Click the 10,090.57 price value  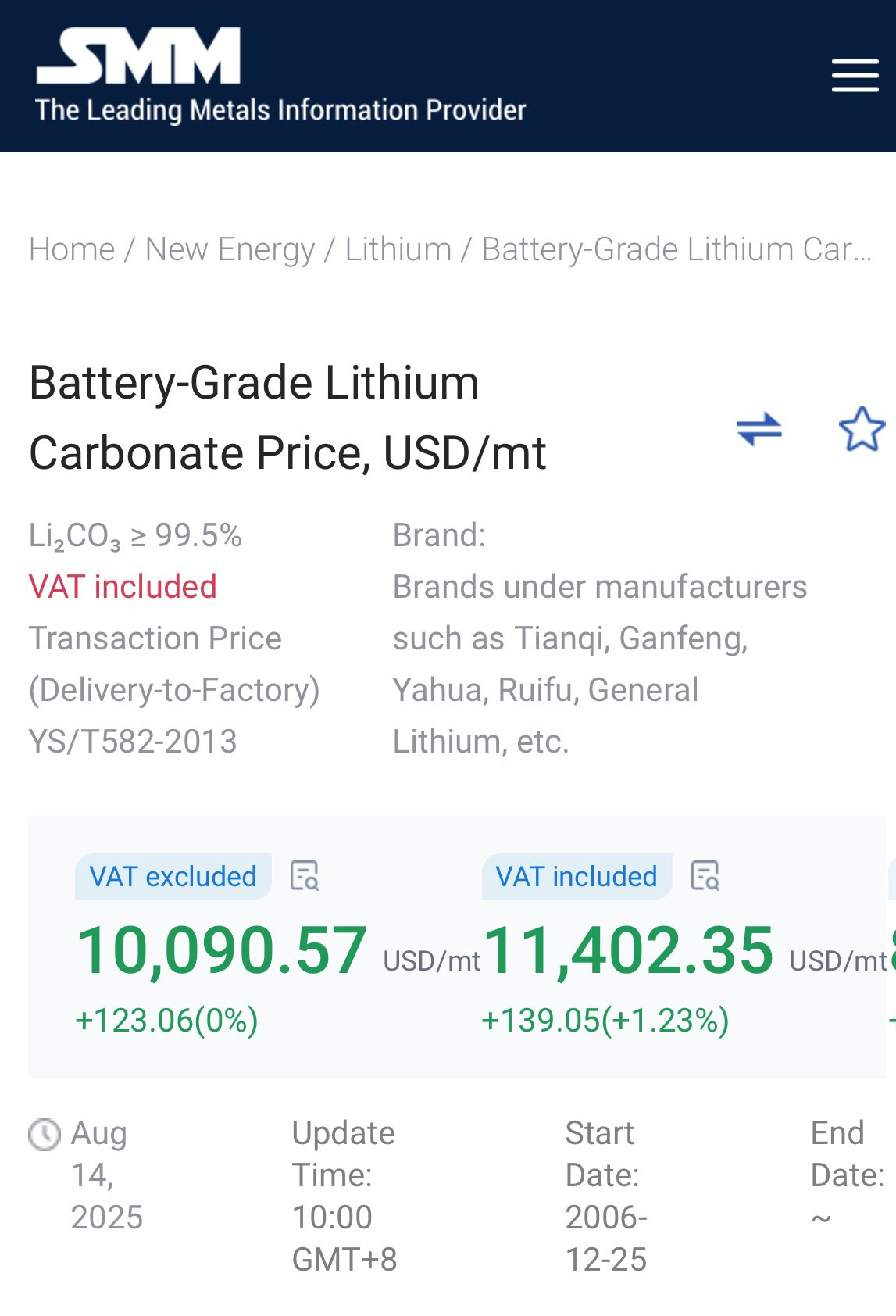[222, 950]
